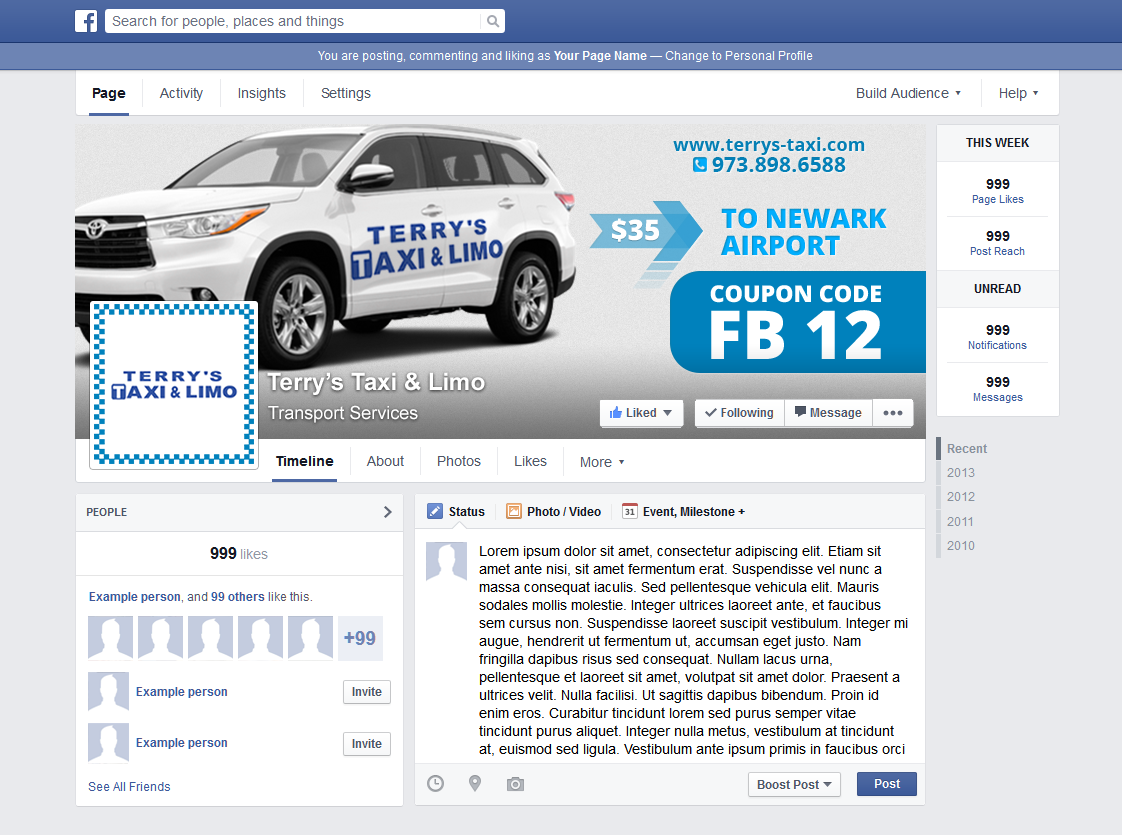1122x835 pixels.
Task: Click the clock icon to schedule the post
Action: (435, 783)
